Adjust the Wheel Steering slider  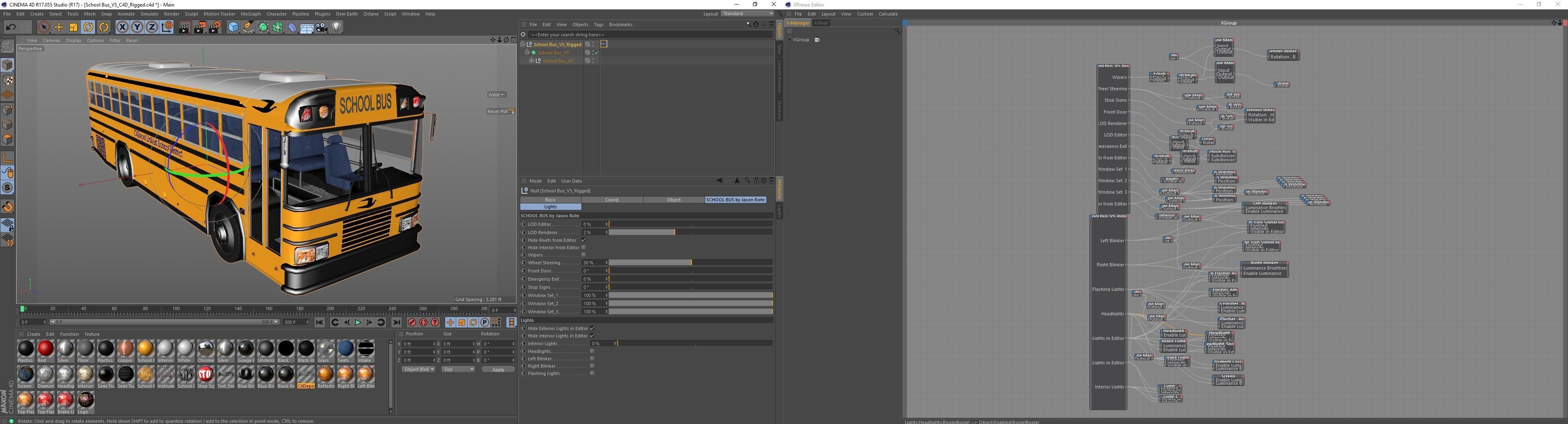tap(690, 263)
